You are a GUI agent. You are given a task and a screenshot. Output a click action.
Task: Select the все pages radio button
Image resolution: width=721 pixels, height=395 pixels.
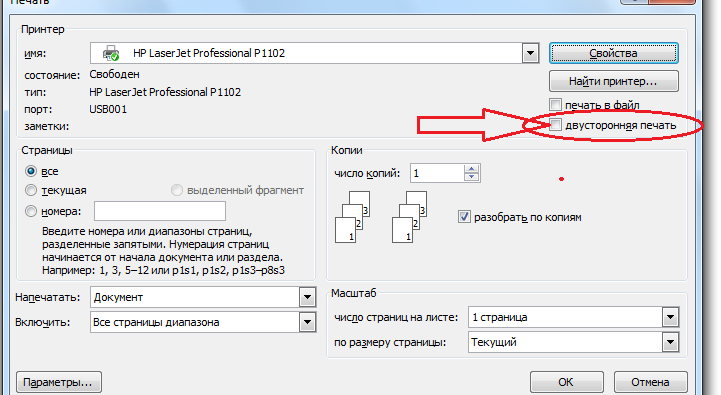31,171
